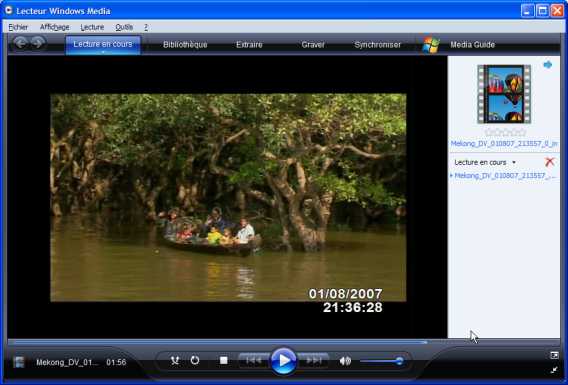Stop the video playback
568x385 pixels.
pos(224,360)
